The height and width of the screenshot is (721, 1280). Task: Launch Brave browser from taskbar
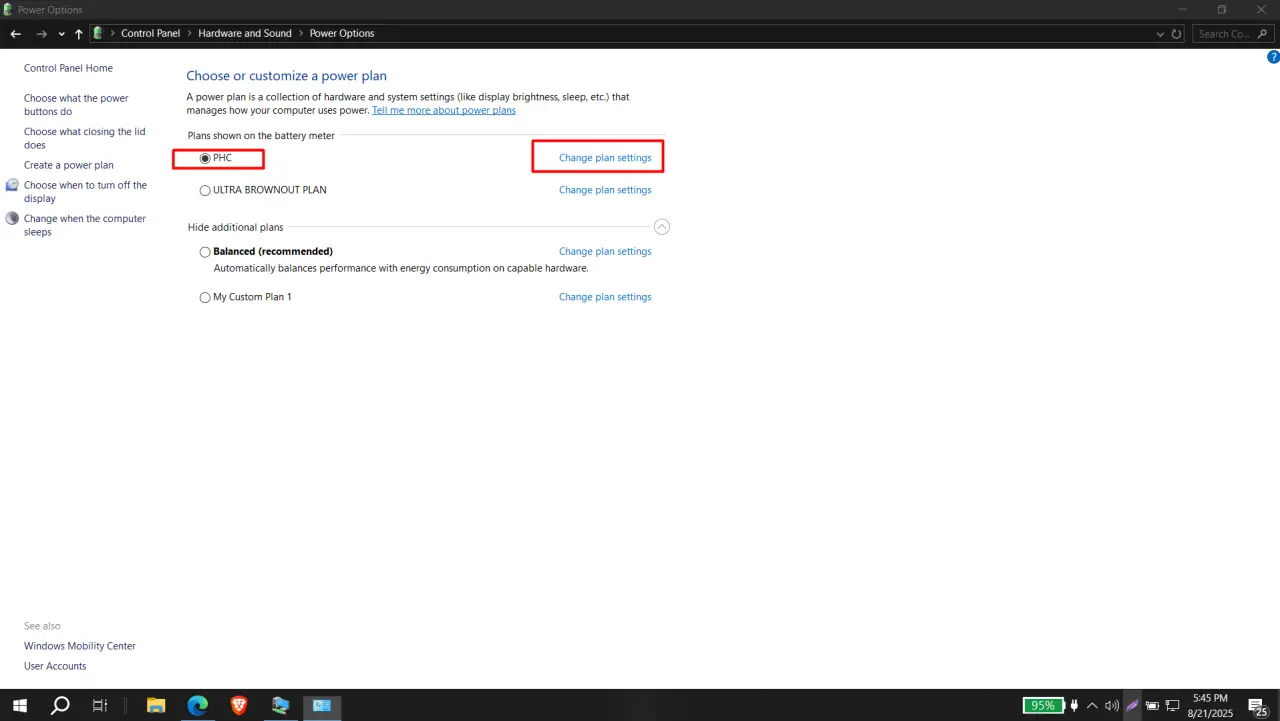(239, 705)
